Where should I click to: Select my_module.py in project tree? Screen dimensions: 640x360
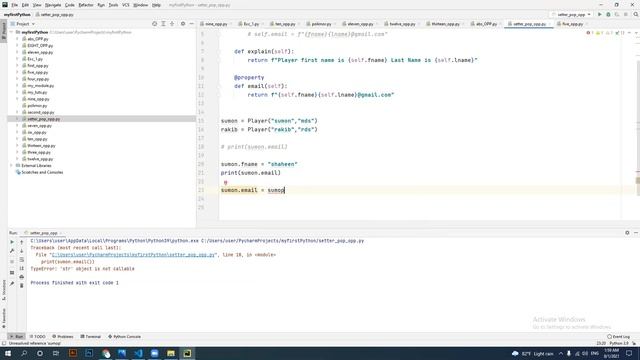tap(40, 86)
